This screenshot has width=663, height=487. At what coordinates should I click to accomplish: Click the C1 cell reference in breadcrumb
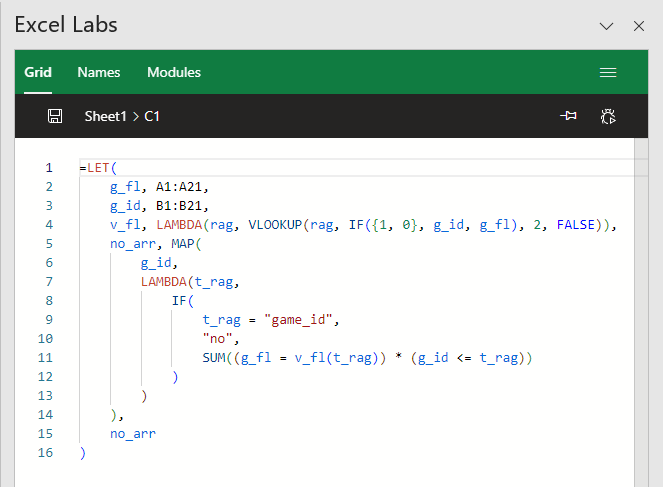(152, 116)
